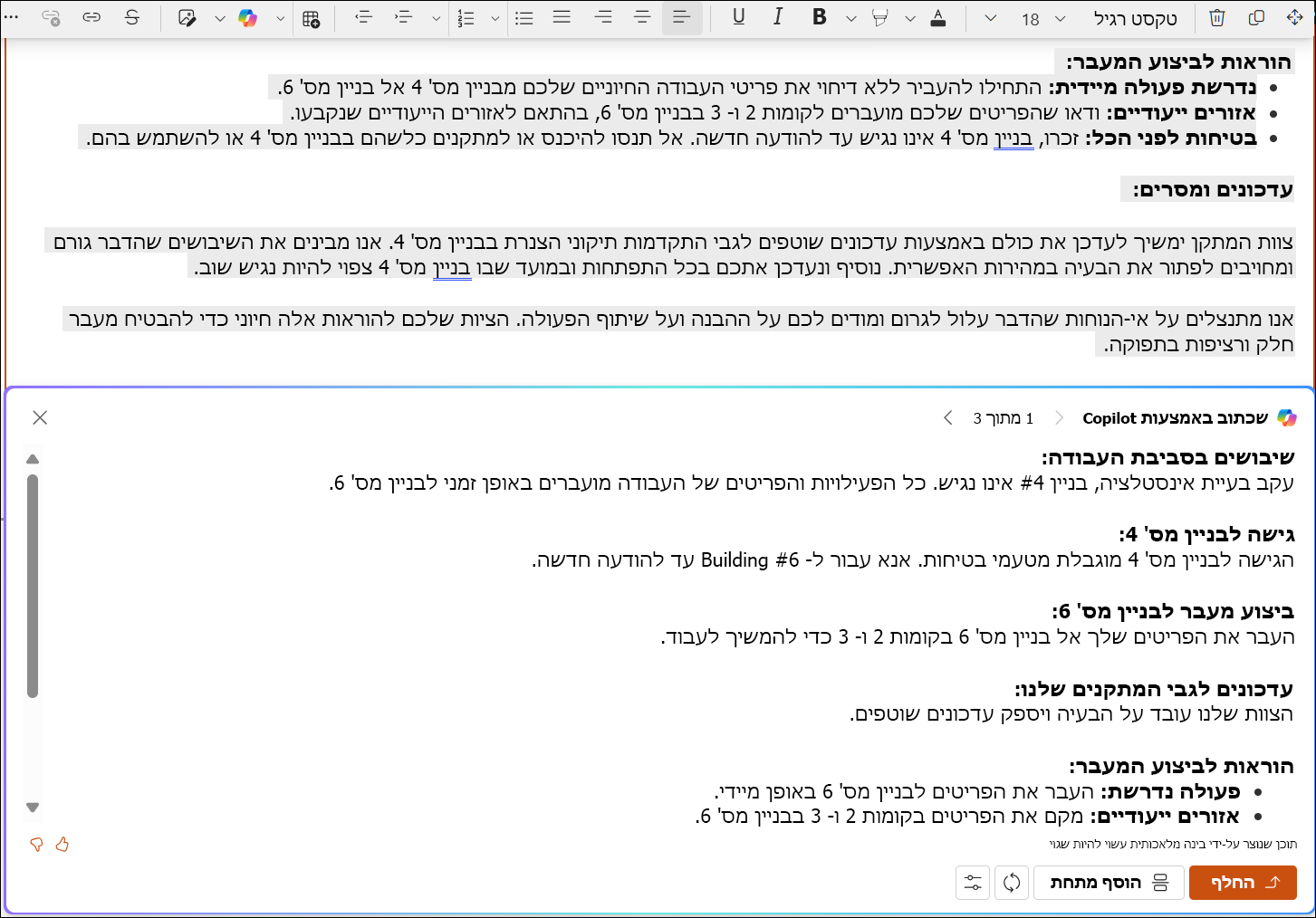Image resolution: width=1316 pixels, height=918 pixels.
Task: Click the heading הוראות לביצוע המעבר in the document
Action: coord(1179,62)
